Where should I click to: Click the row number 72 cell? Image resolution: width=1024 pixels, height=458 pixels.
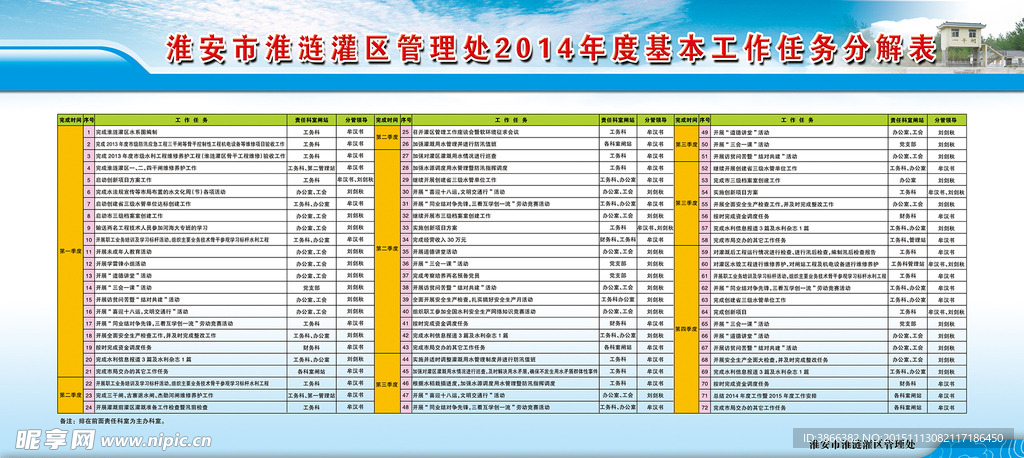click(704, 407)
